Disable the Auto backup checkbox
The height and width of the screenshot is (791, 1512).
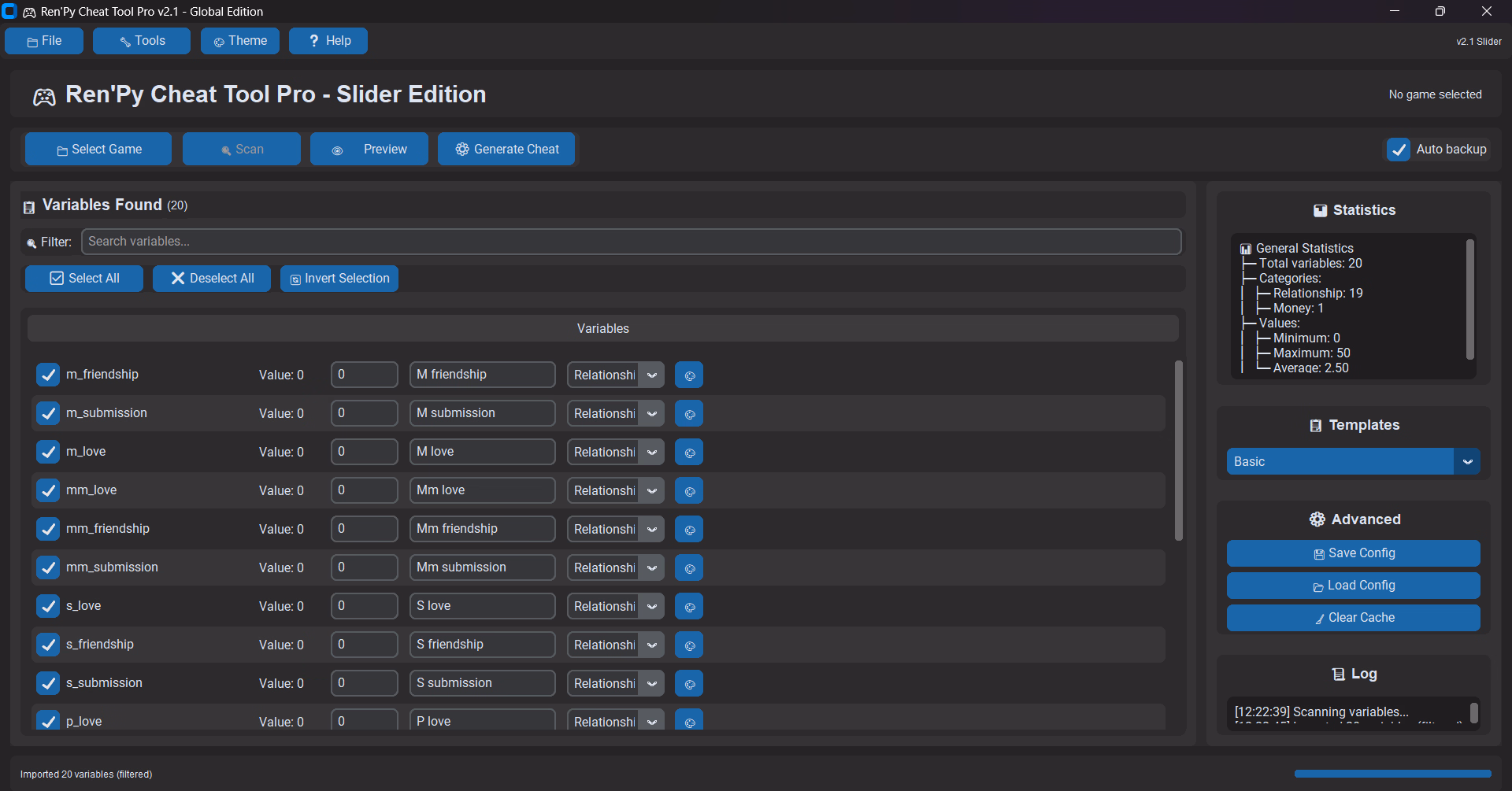point(1399,150)
